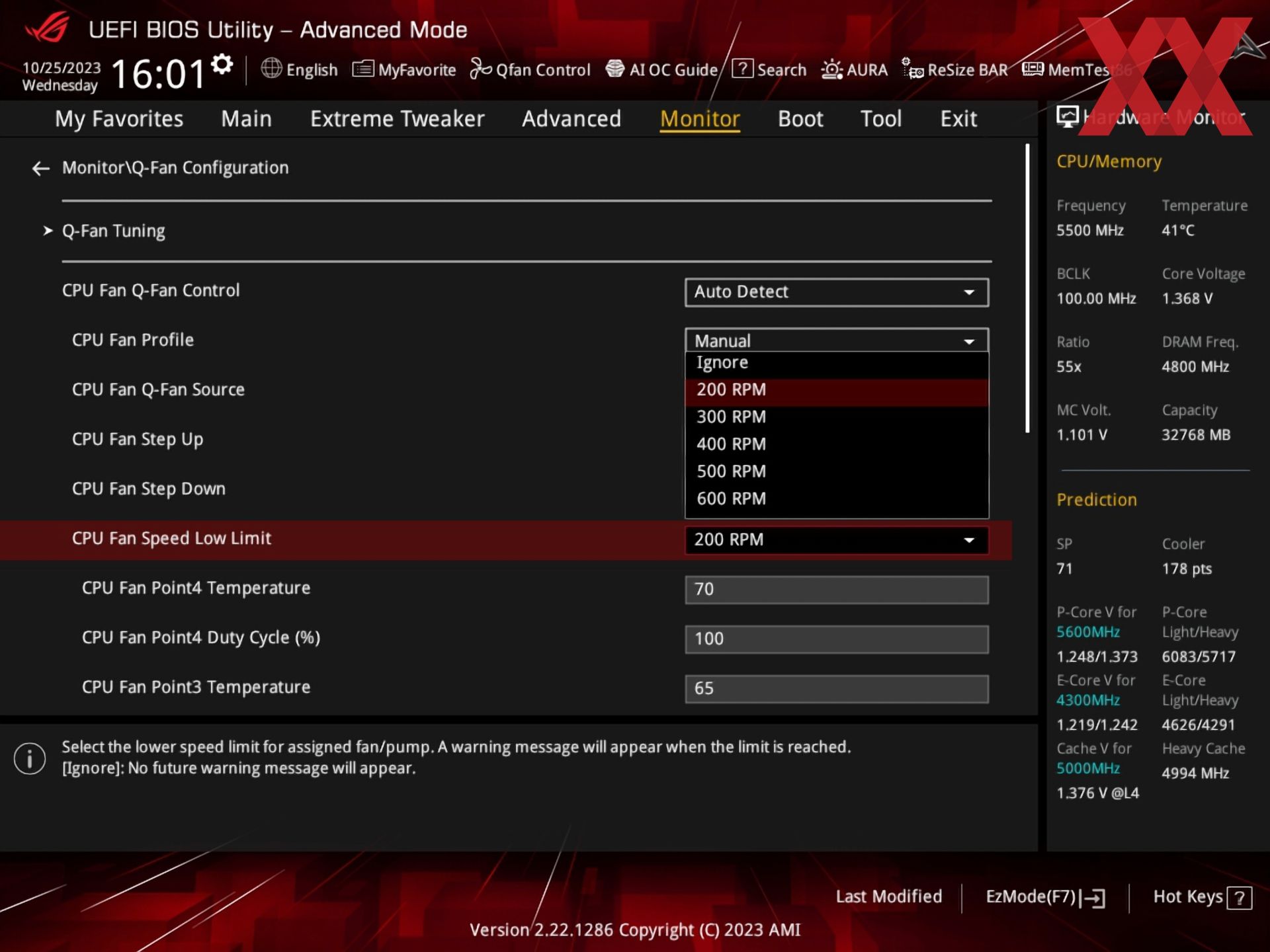Select CPU Fan Step Up row
Viewport: 1270px width, 952px height.
(138, 440)
